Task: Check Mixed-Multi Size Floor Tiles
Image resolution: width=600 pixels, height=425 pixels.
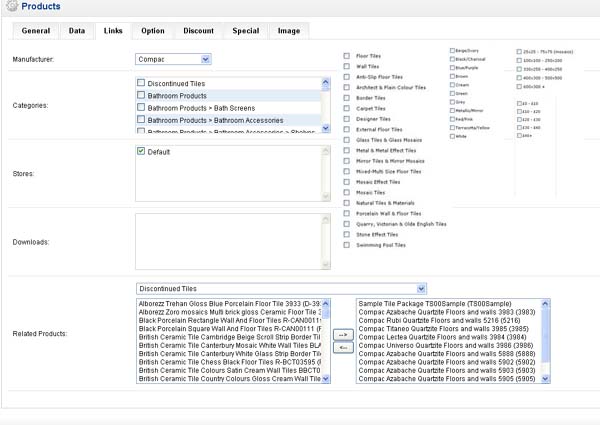Action: point(346,171)
